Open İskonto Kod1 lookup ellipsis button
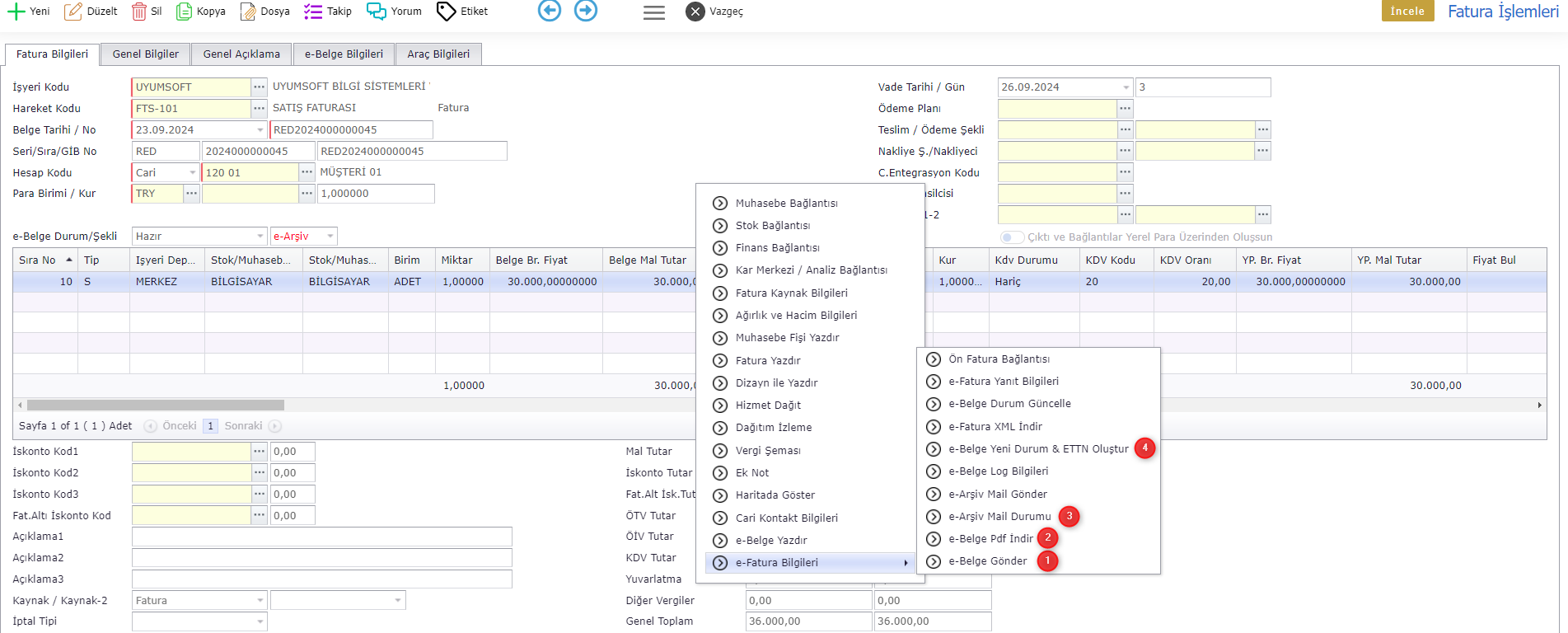The height and width of the screenshot is (633, 1568). click(x=260, y=451)
